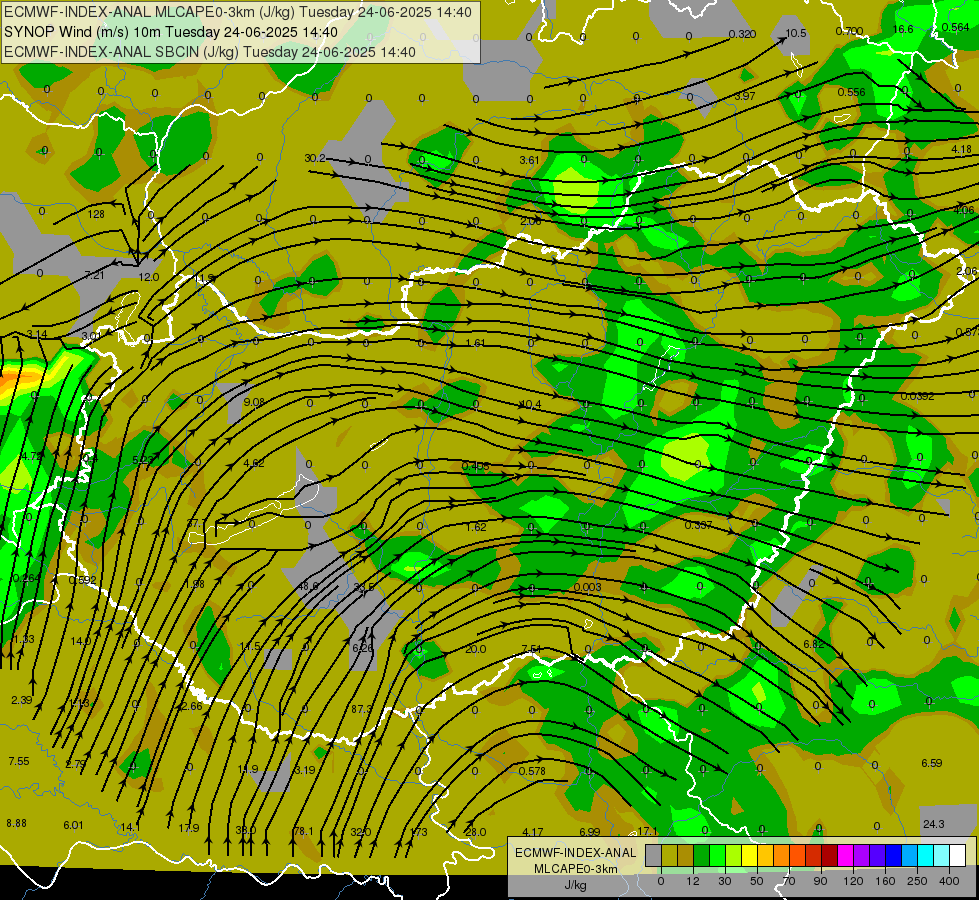979x900 pixels.
Task: Click the 0.592 value on the map
Action: point(82,580)
